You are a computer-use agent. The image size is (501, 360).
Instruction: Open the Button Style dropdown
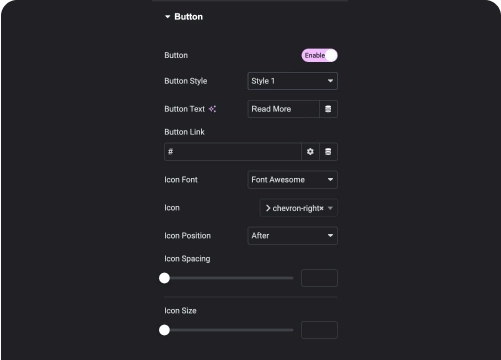coord(292,81)
